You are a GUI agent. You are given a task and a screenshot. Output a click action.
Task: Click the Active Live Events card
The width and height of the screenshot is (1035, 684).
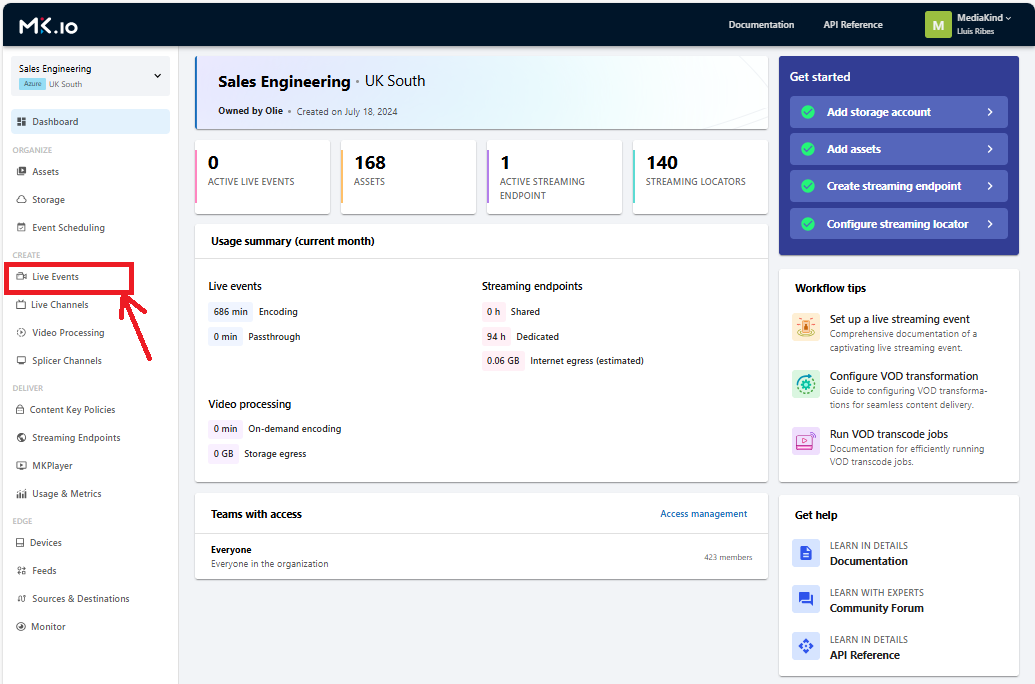(263, 177)
